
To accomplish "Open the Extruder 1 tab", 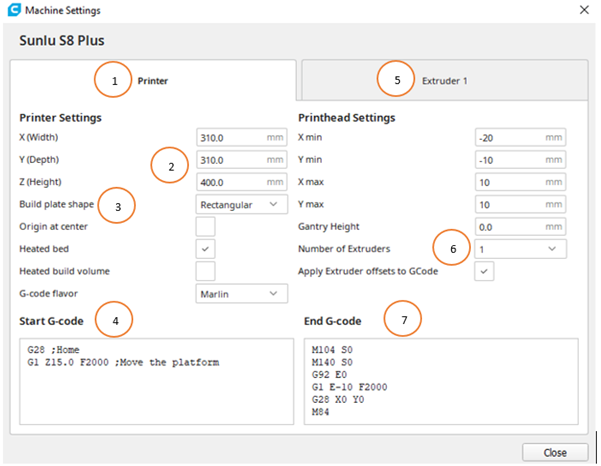I will pos(445,80).
